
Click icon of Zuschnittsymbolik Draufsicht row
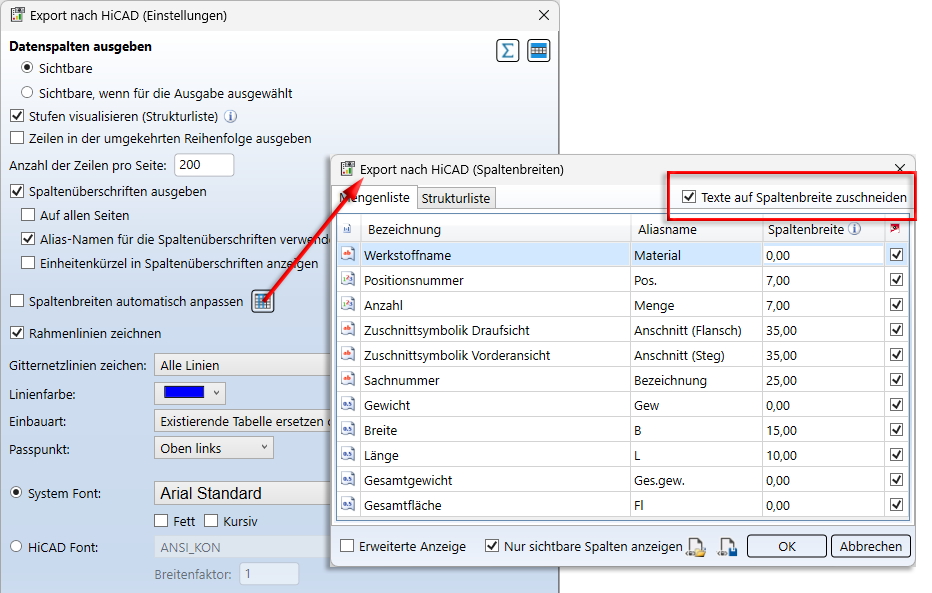click(348, 329)
